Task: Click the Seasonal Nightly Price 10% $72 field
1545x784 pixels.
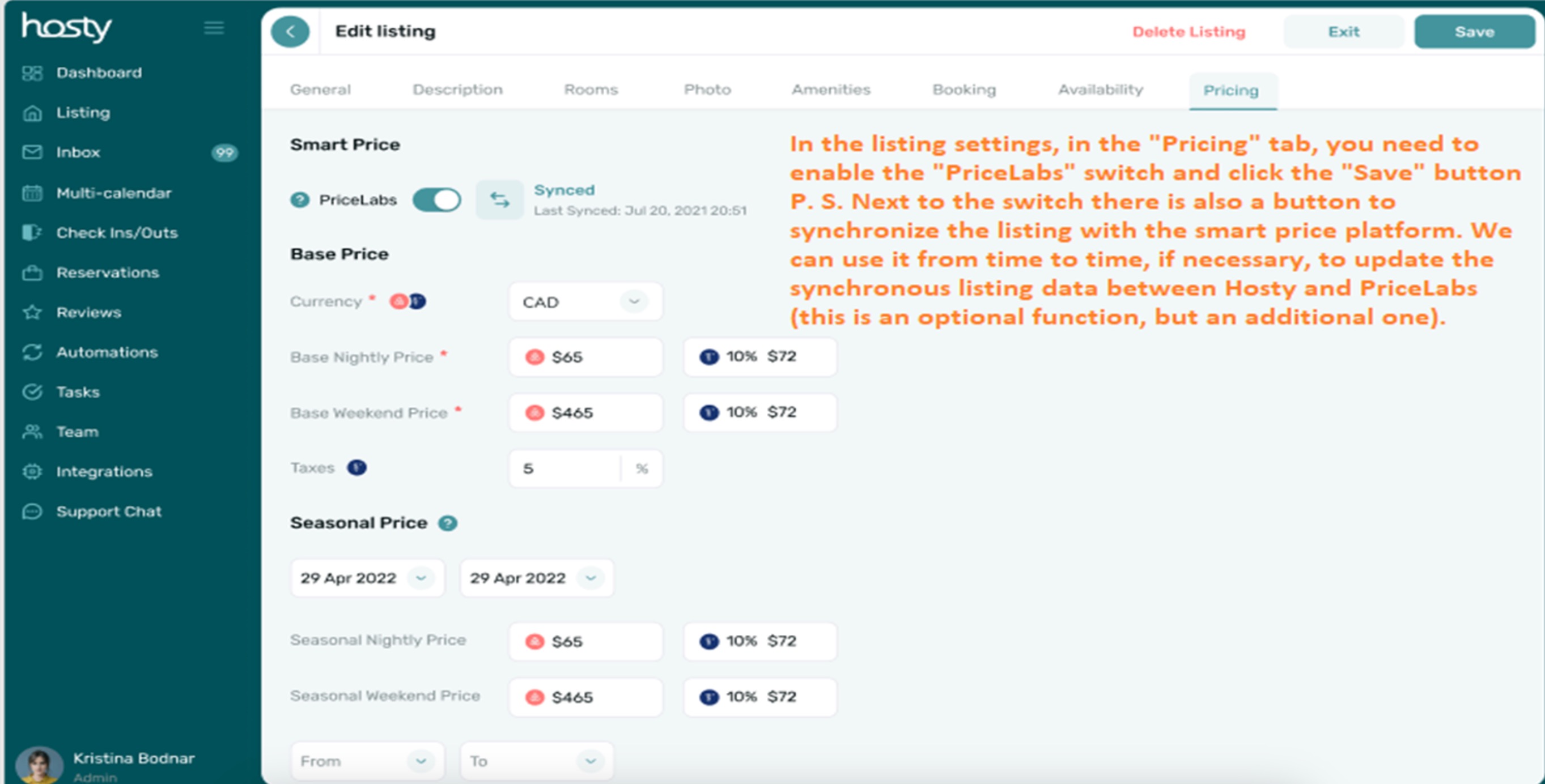Action: point(760,641)
